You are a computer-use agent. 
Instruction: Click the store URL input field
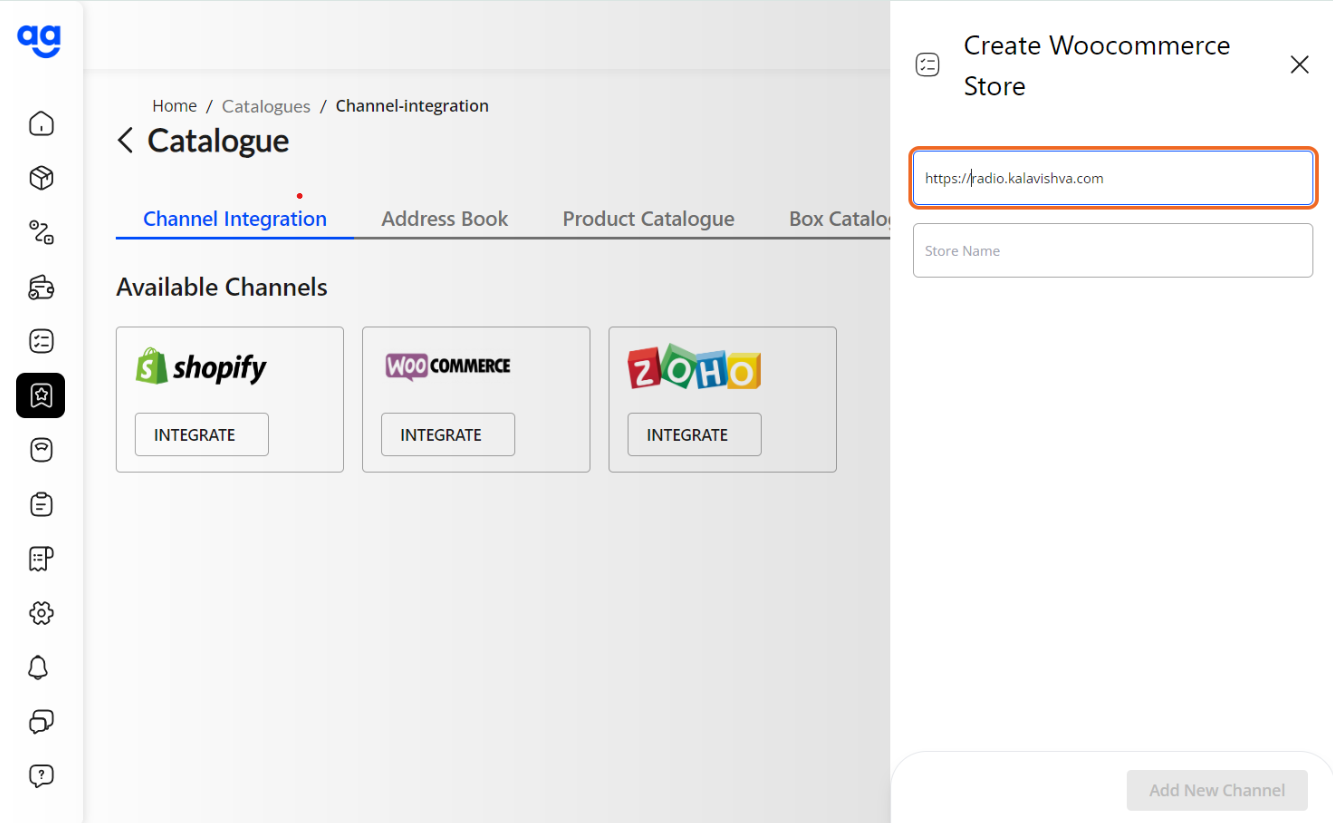[x=1113, y=178]
